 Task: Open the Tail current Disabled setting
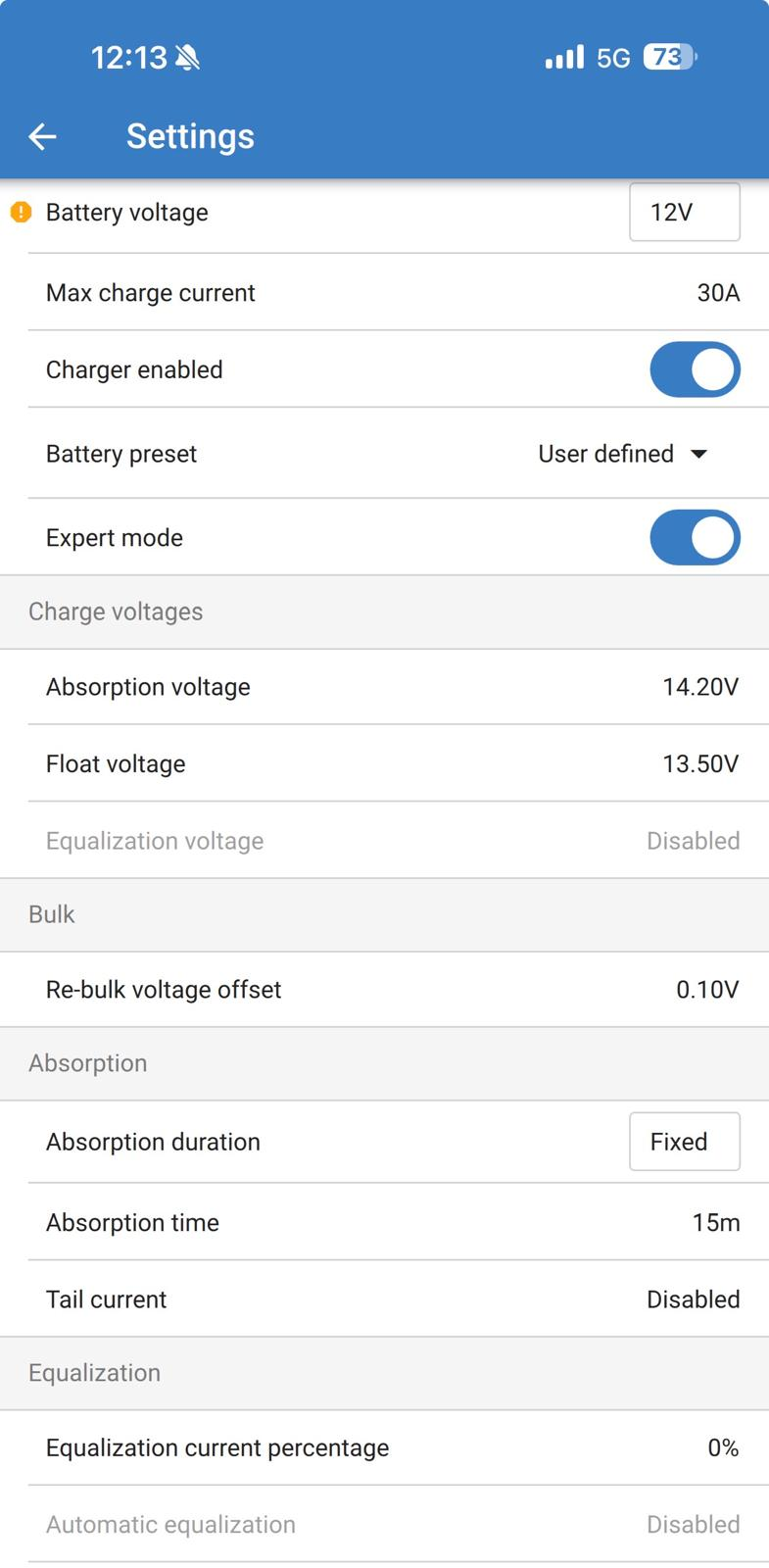click(x=692, y=1299)
